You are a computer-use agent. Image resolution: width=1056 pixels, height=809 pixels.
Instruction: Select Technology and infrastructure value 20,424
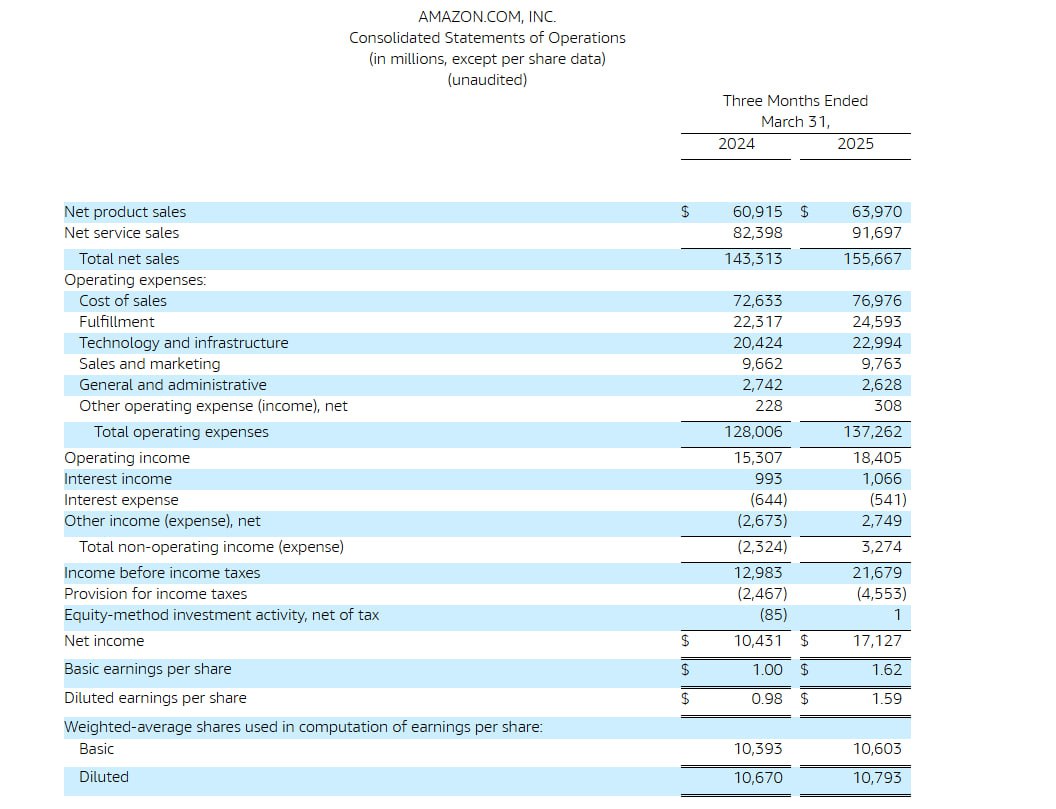point(758,342)
